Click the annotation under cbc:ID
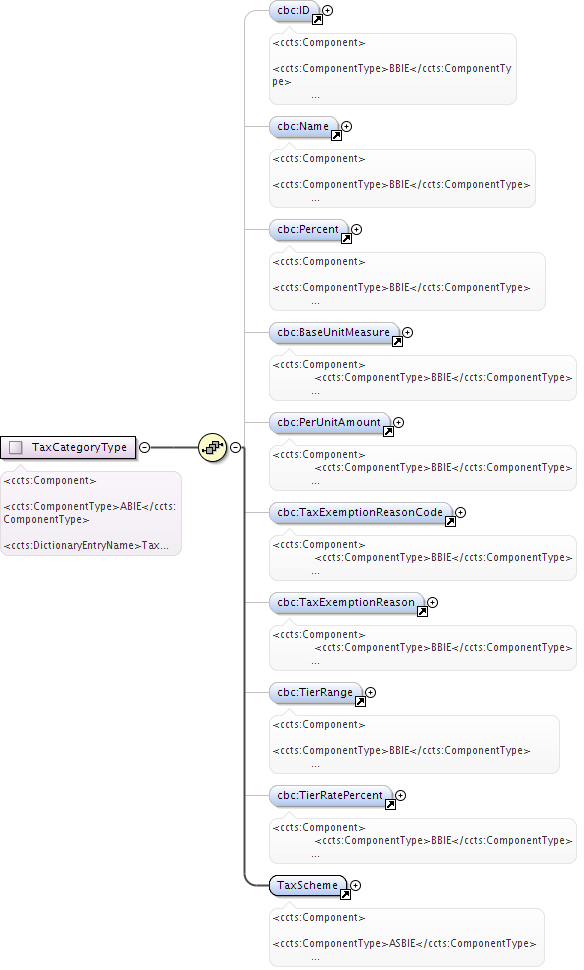584x970 pixels. tap(393, 69)
